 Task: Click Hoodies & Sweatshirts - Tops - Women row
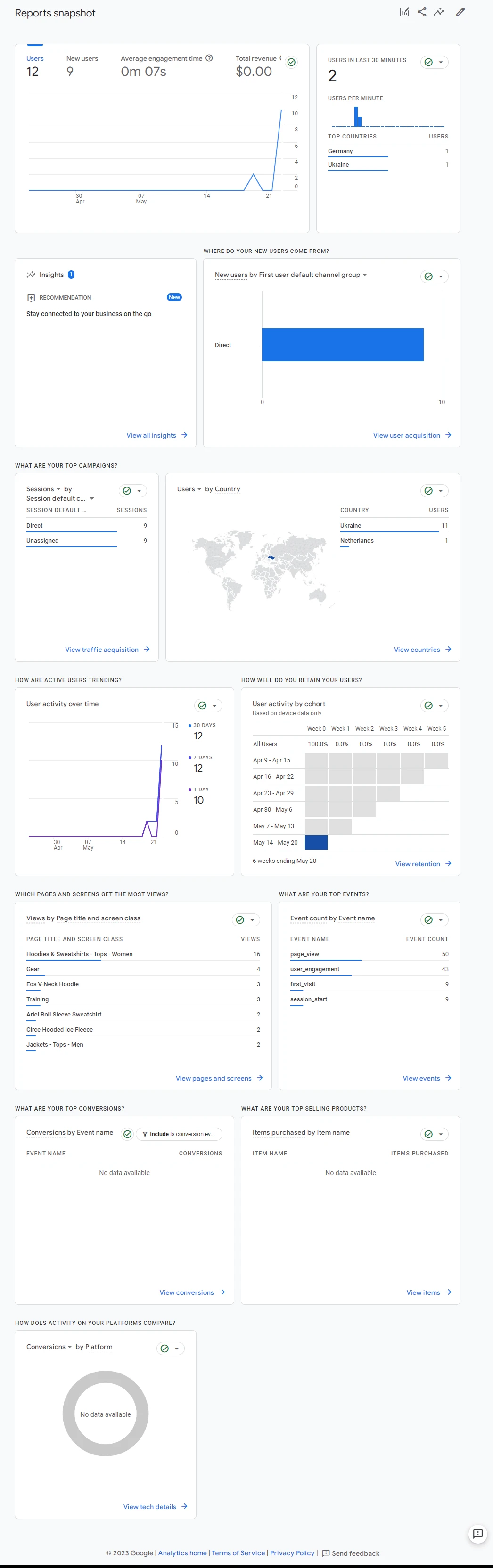(79, 954)
